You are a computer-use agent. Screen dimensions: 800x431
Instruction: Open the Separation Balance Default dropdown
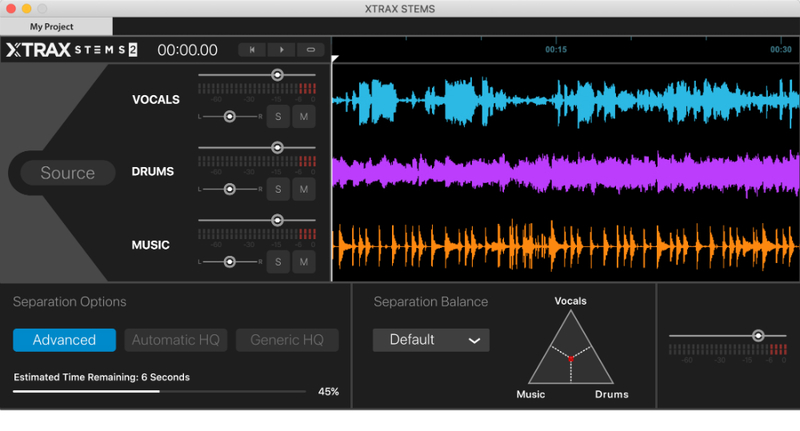[431, 340]
